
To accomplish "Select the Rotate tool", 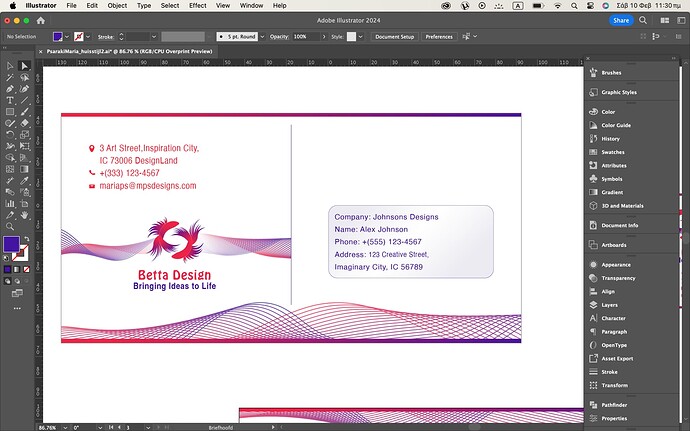I will click(10, 135).
